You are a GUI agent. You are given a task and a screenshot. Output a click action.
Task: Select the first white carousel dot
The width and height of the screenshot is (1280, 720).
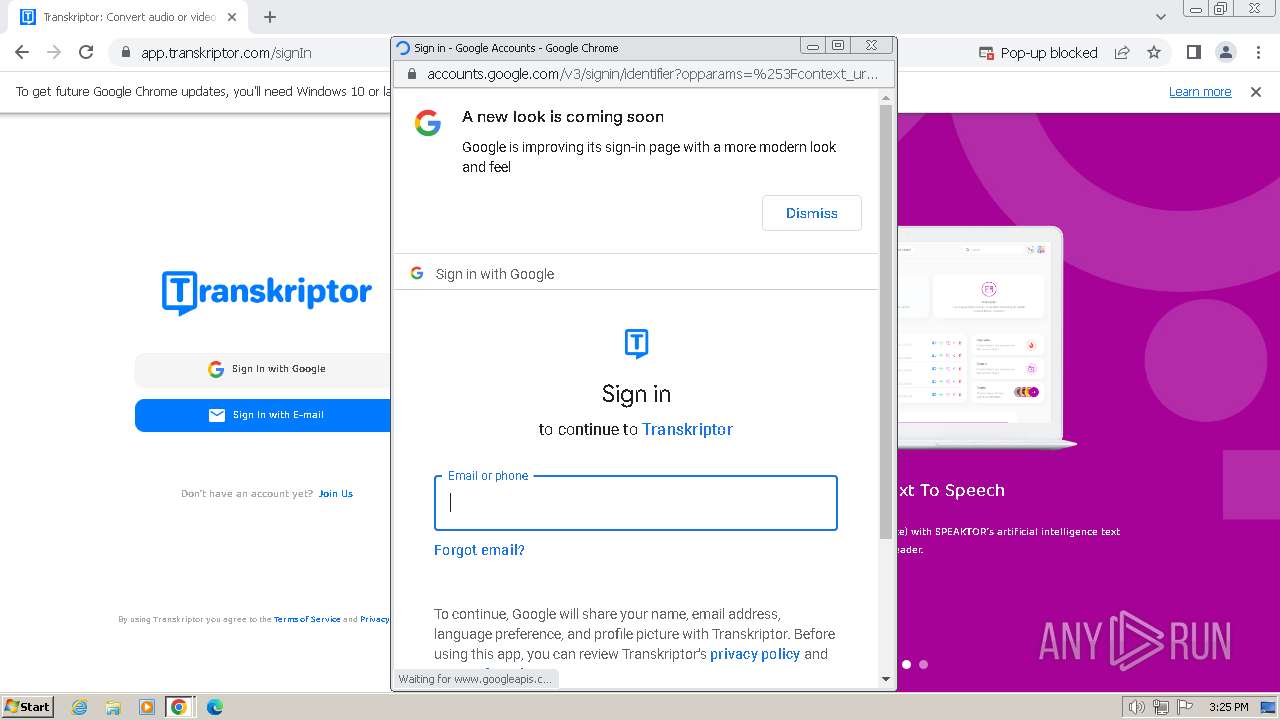(x=906, y=664)
